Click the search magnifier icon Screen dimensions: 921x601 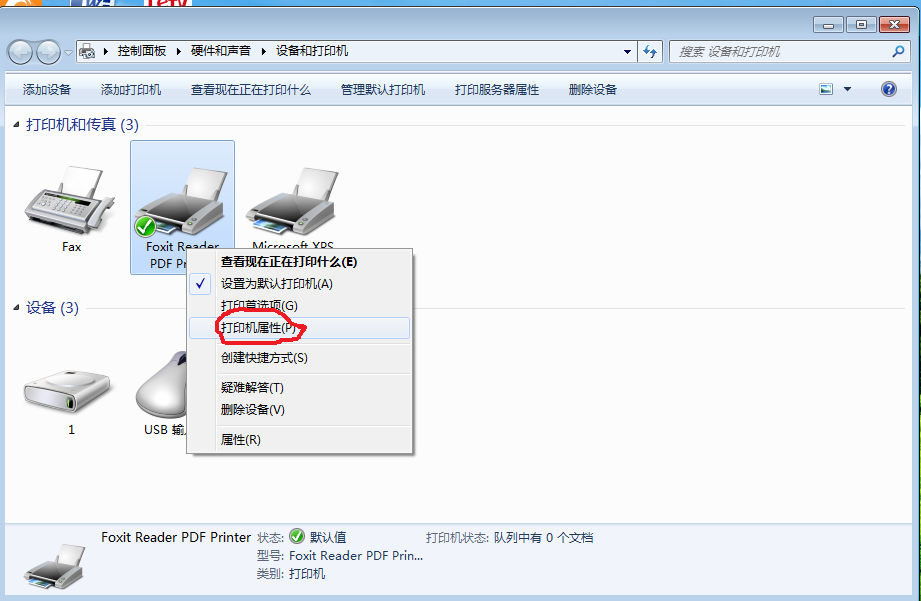coord(898,52)
